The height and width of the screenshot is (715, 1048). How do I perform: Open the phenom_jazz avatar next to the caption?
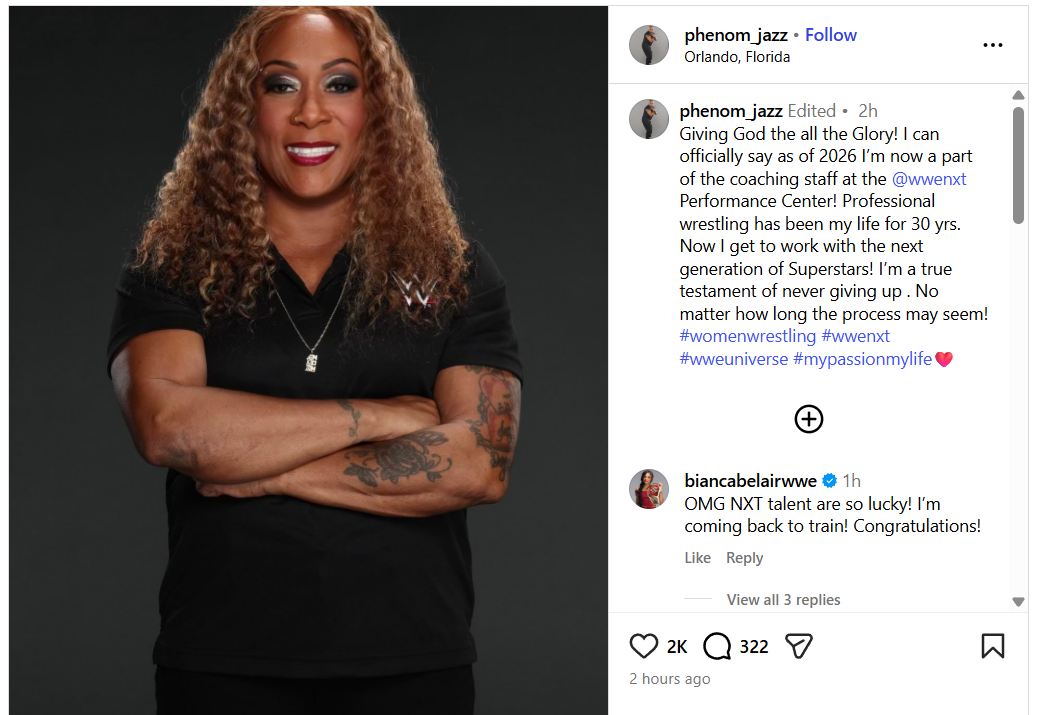point(649,119)
